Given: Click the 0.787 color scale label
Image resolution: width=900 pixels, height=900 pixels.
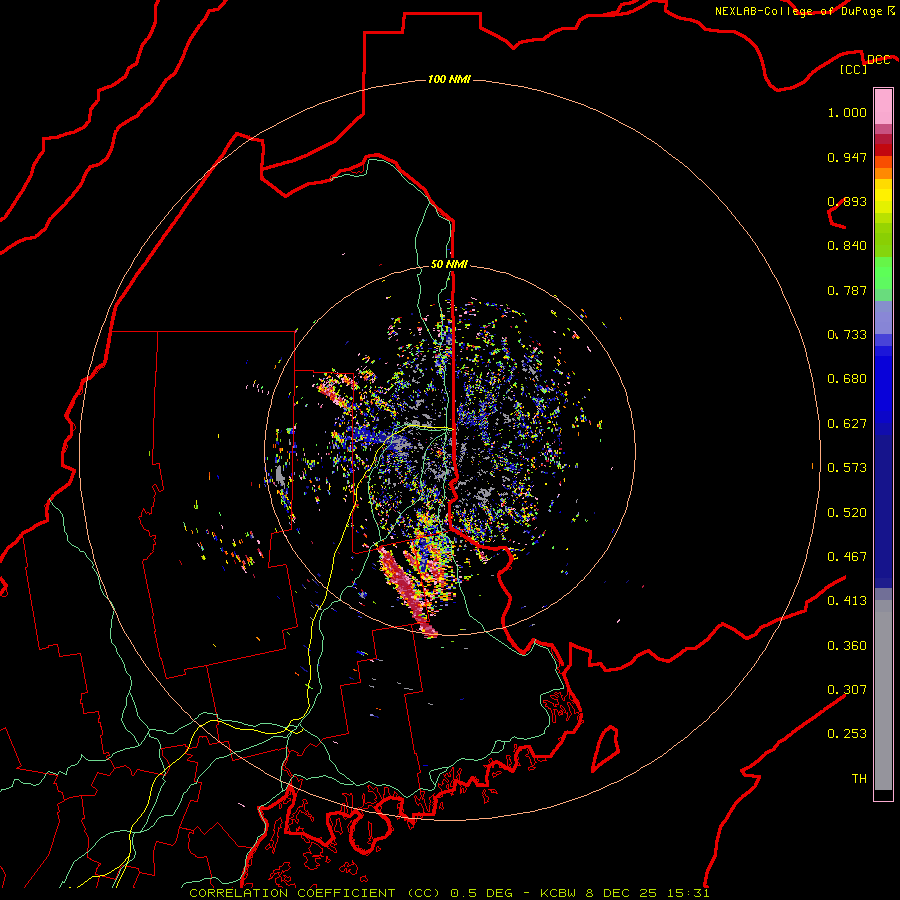Looking at the screenshot, I should point(847,290).
